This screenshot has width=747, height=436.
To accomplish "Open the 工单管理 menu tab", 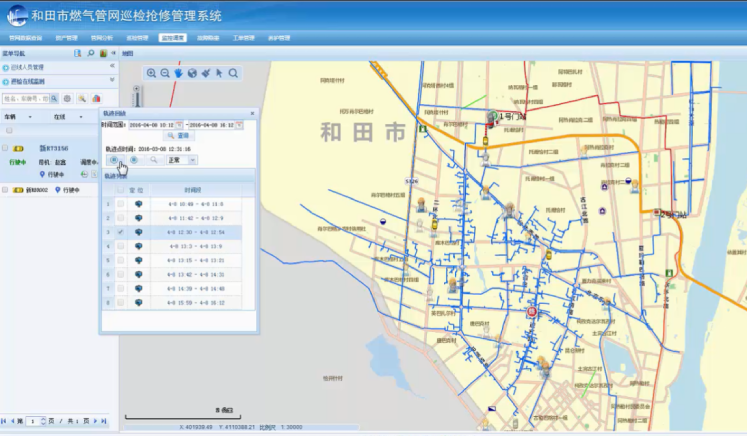I will (243, 38).
